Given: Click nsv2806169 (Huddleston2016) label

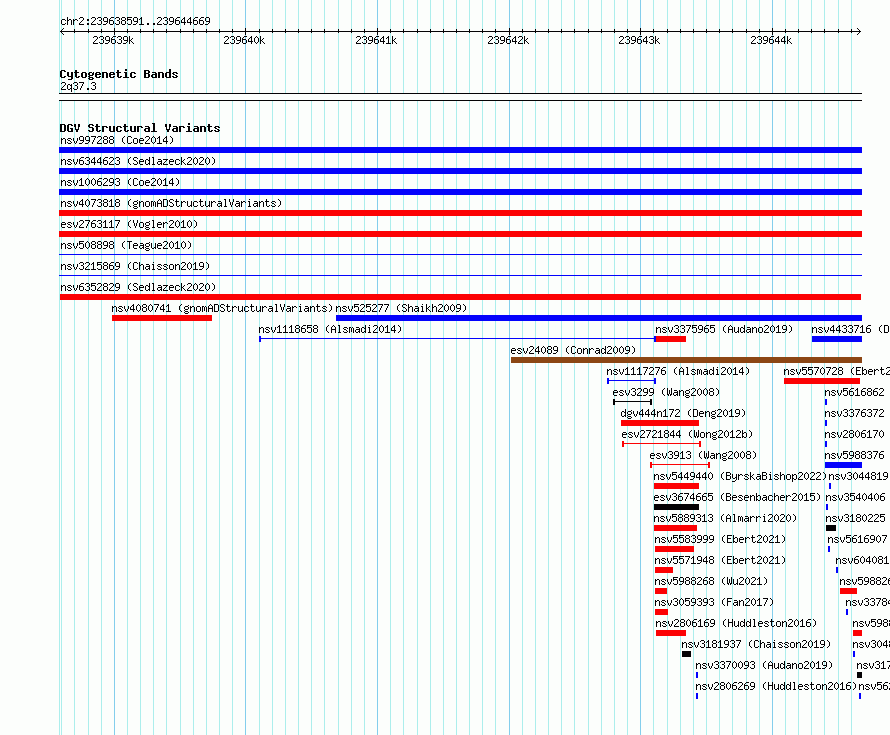Looking at the screenshot, I should point(736,623).
